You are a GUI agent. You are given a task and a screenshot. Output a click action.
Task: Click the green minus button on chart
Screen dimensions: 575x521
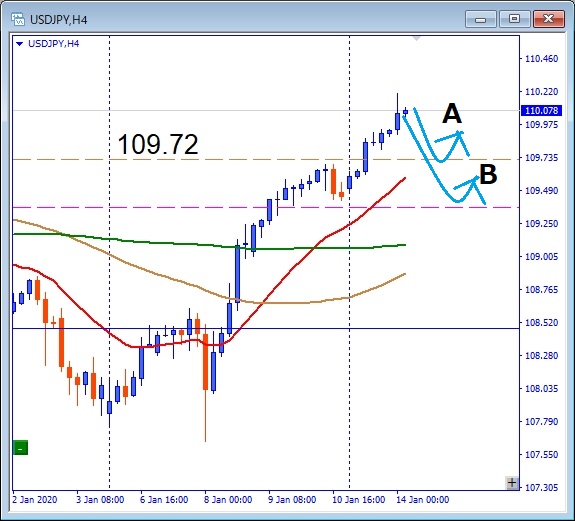point(21,448)
